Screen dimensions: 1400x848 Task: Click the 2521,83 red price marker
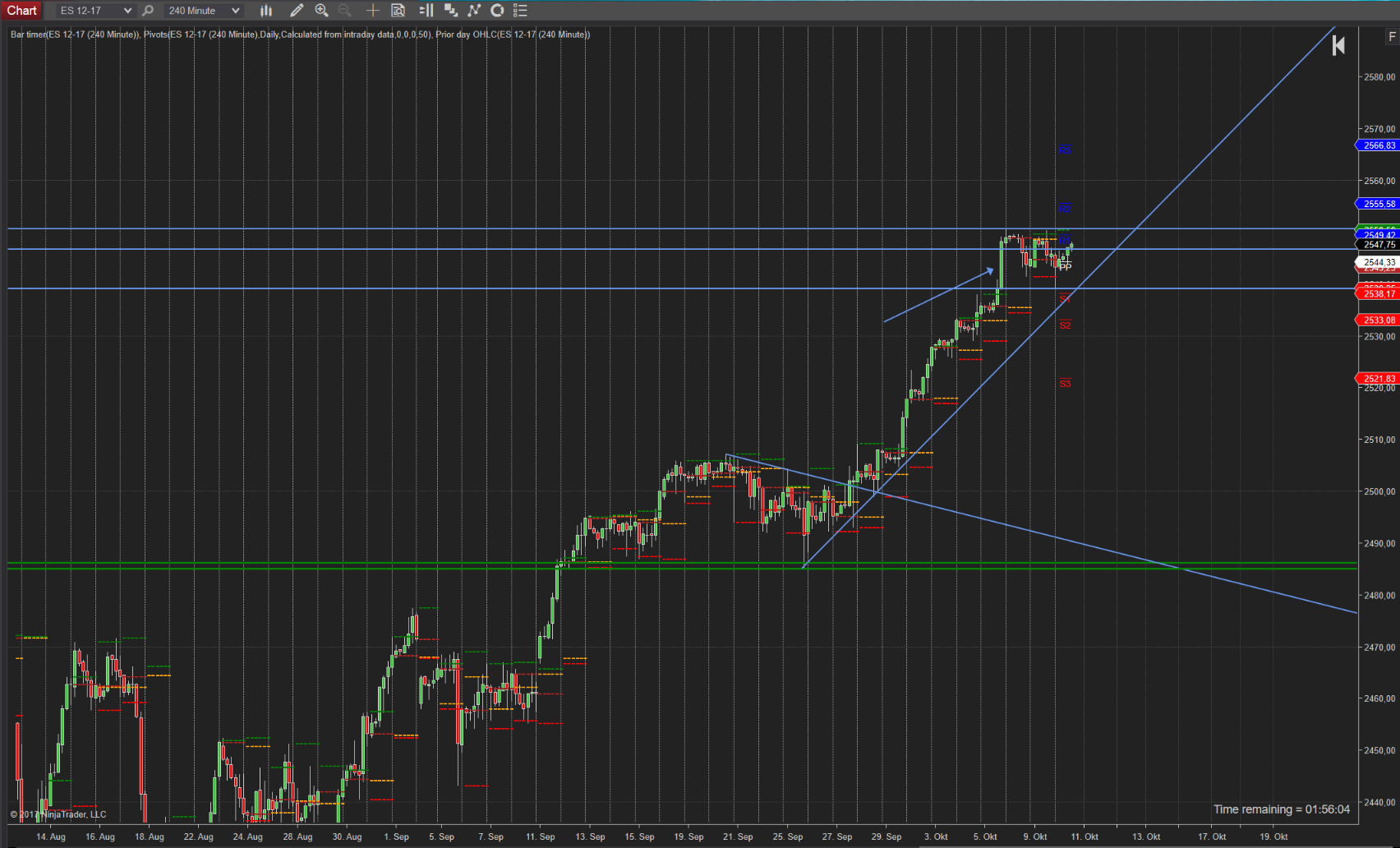1378,379
